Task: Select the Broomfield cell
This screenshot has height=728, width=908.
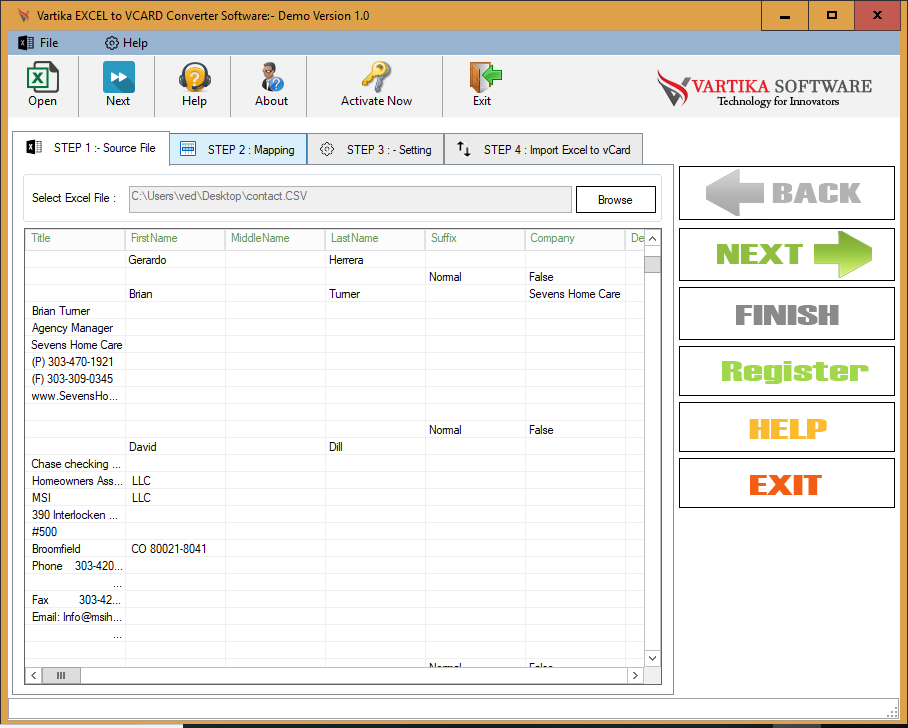Action: pyautogui.click(x=75, y=549)
